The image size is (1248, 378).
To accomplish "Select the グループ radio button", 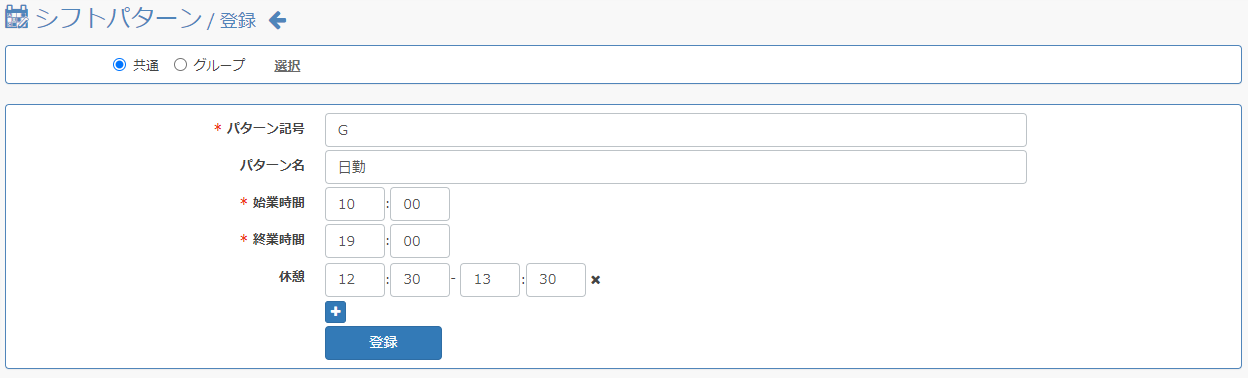I will 180,65.
